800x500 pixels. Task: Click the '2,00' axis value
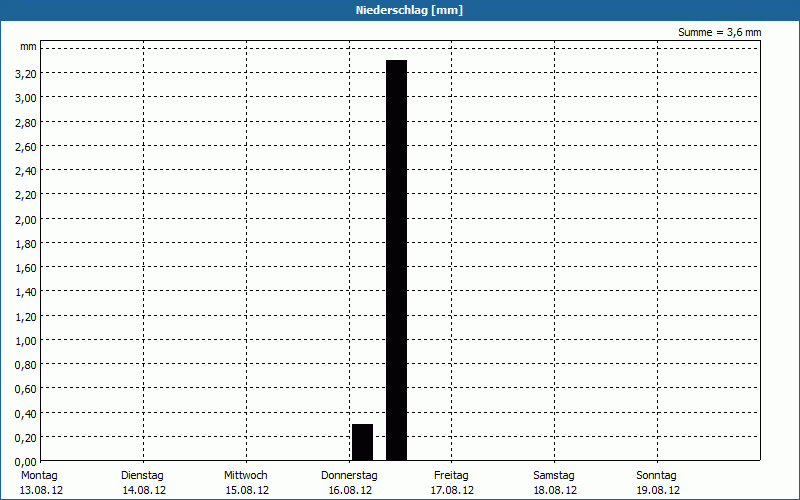[x=26, y=220]
